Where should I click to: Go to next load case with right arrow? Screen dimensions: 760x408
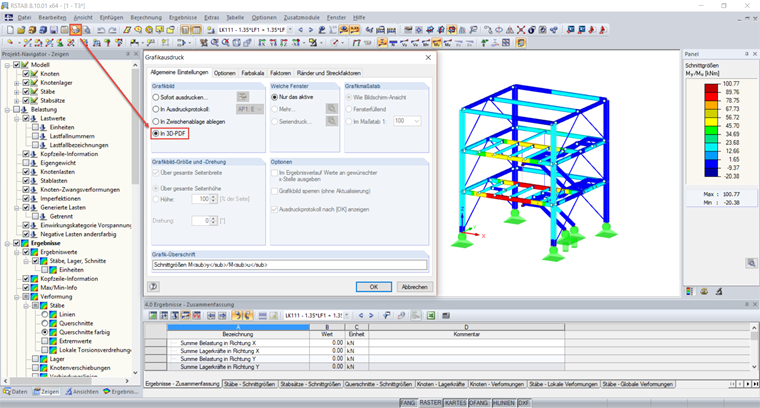(x=310, y=30)
